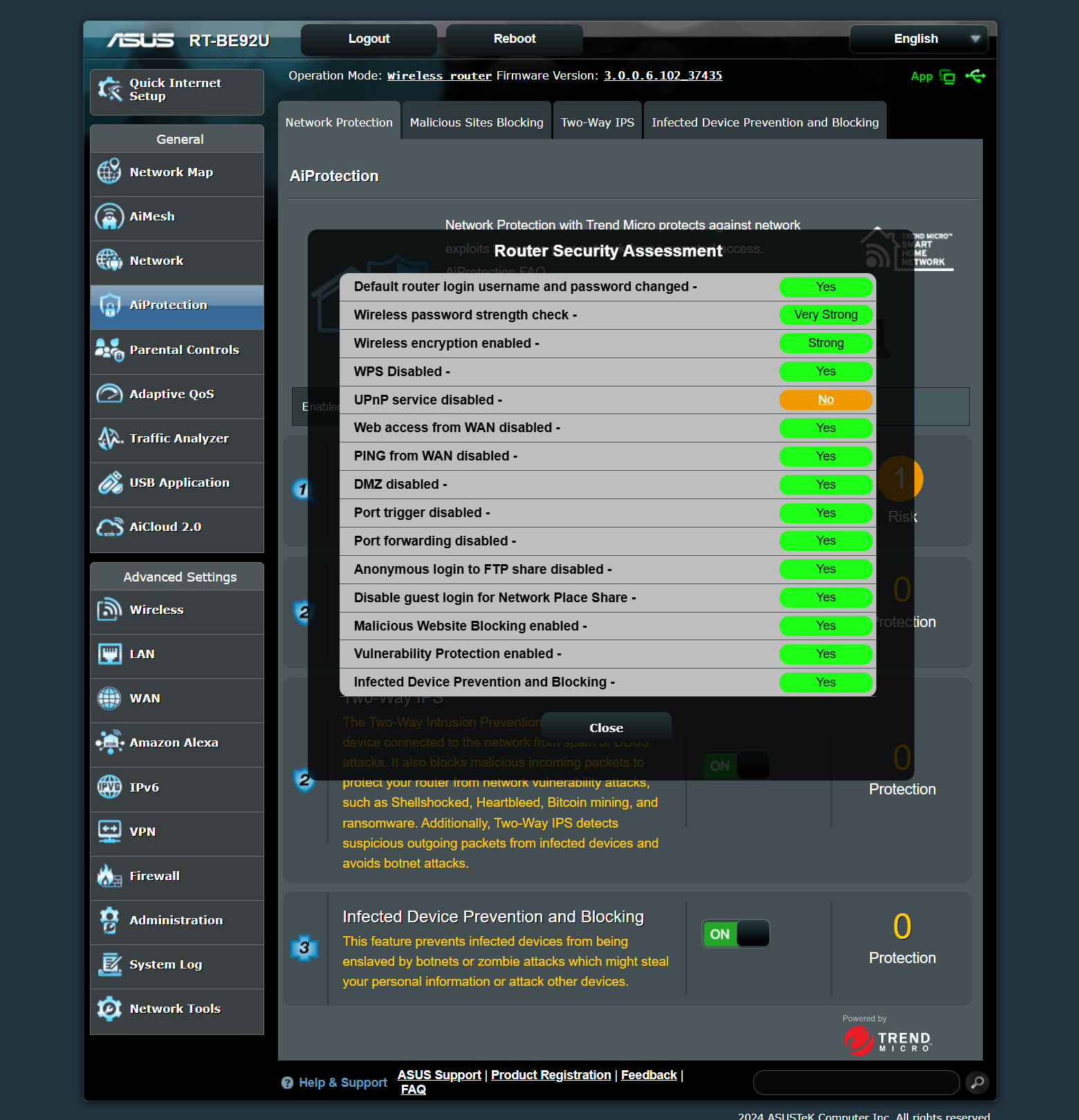Open the Network Tools icon

coord(109,1009)
